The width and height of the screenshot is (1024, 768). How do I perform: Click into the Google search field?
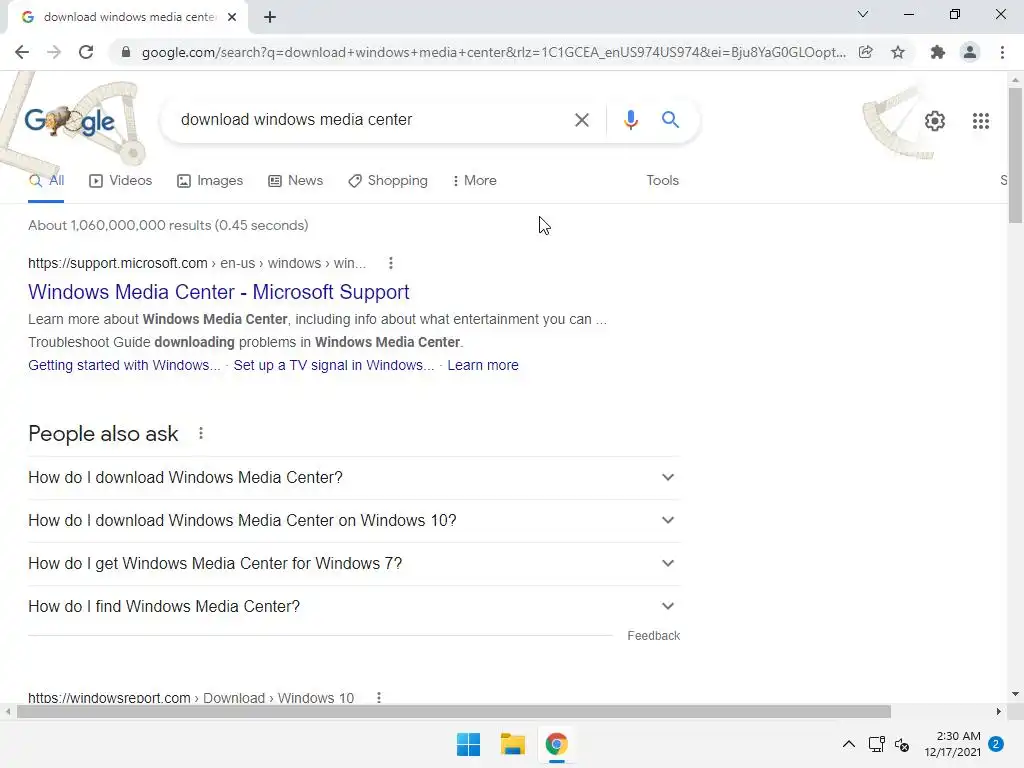pos(372,120)
